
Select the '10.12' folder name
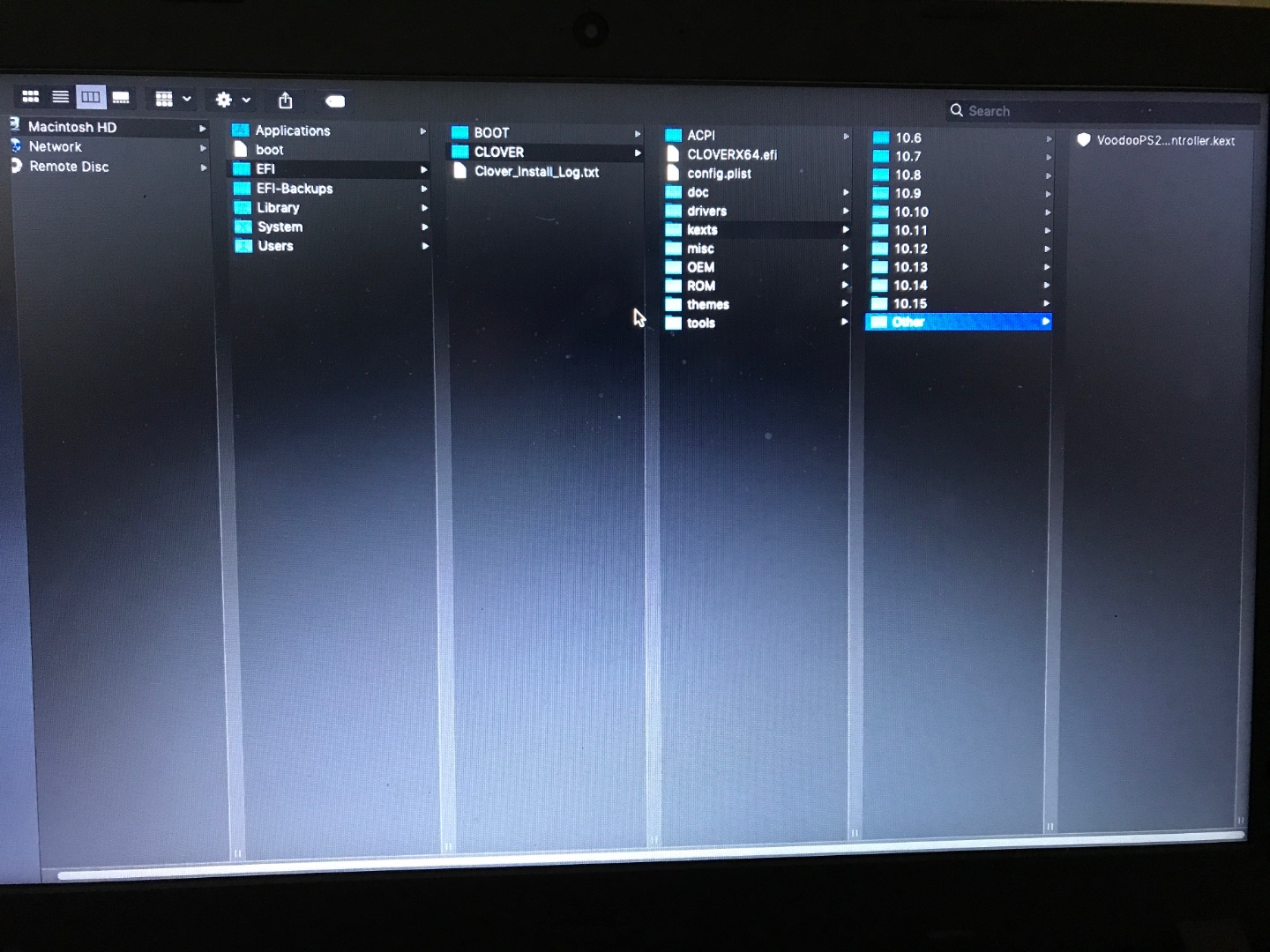coord(911,249)
